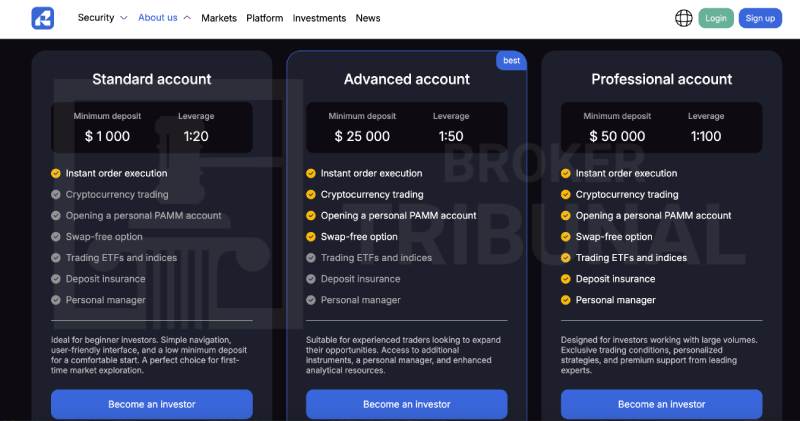
Task: Open the Platform menu item
Action: click(264, 18)
